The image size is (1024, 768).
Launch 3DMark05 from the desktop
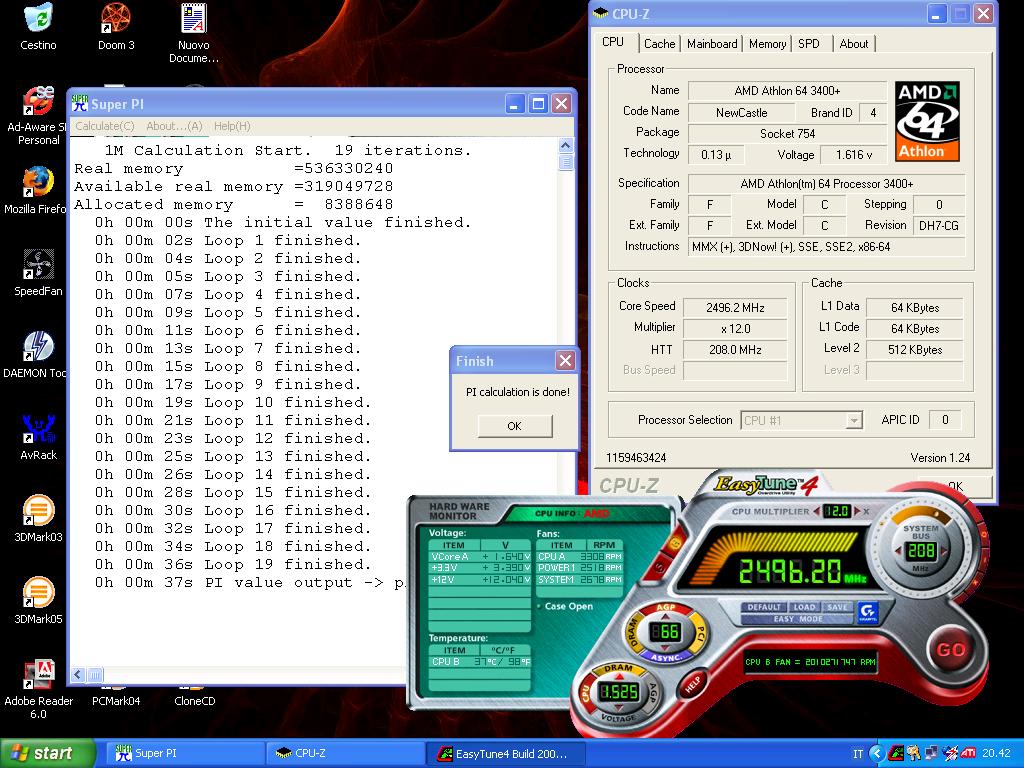tap(38, 600)
